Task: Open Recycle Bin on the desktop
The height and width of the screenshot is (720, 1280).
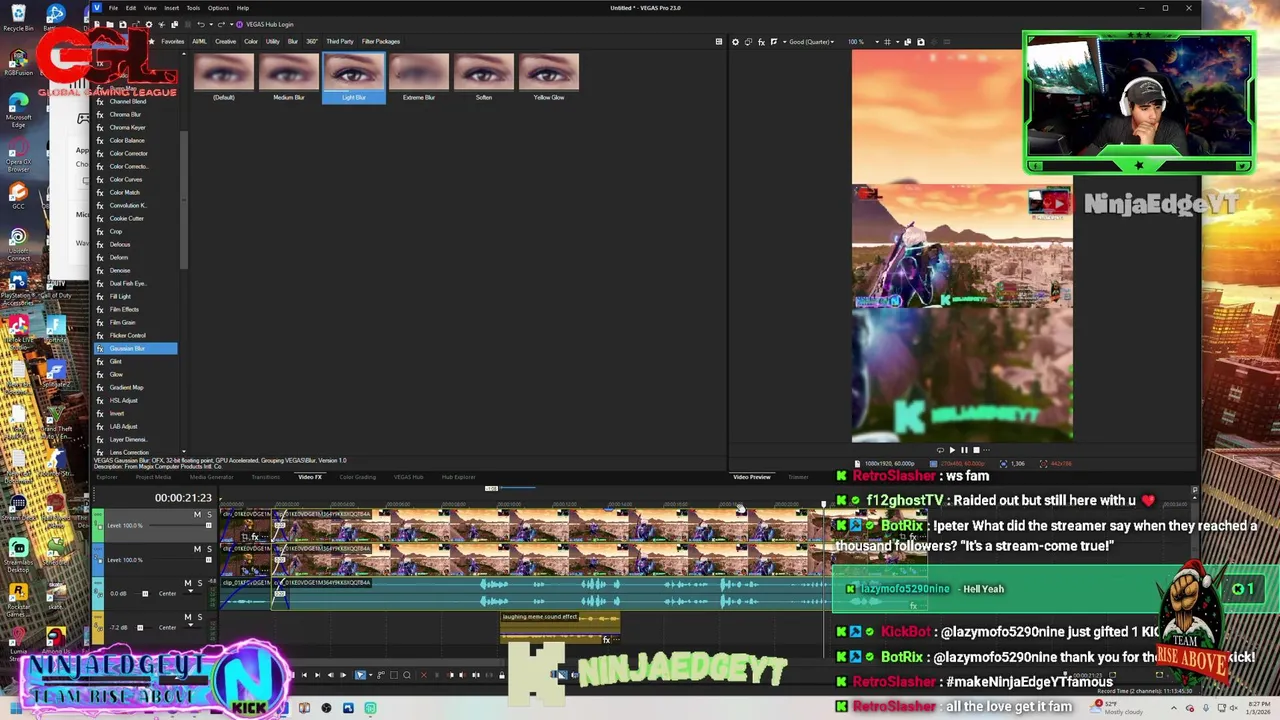Action: point(18,17)
